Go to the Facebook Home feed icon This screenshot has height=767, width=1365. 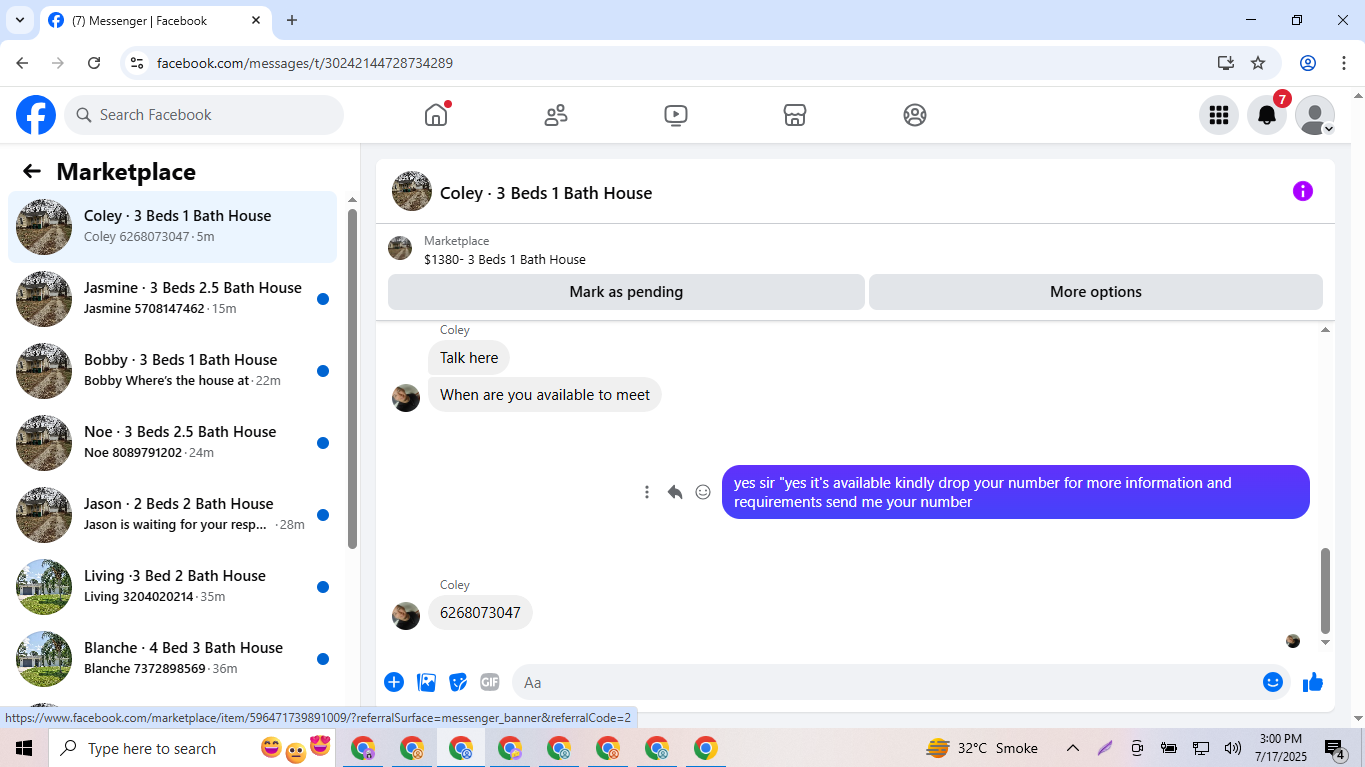click(x=436, y=115)
